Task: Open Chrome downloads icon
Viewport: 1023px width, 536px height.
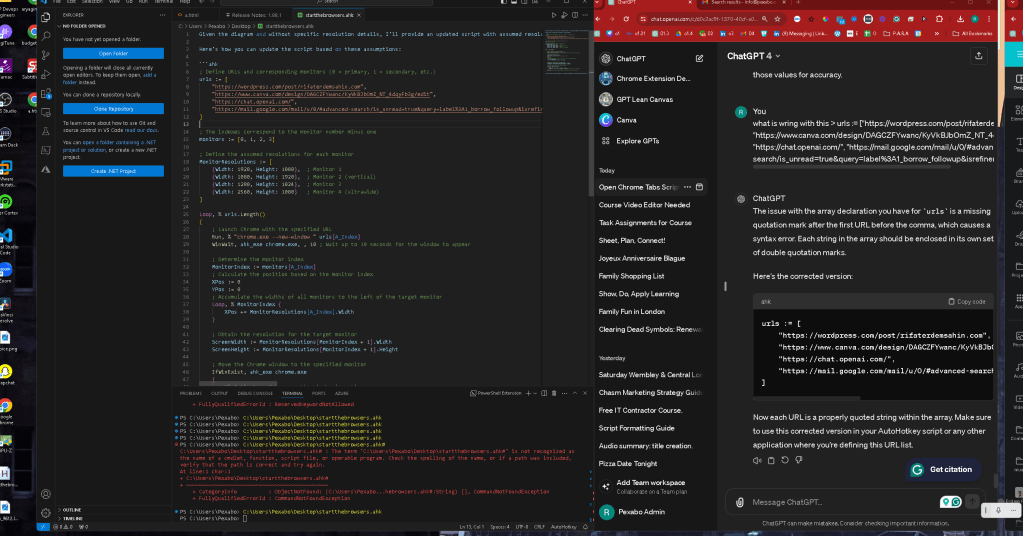Action: coord(960,19)
